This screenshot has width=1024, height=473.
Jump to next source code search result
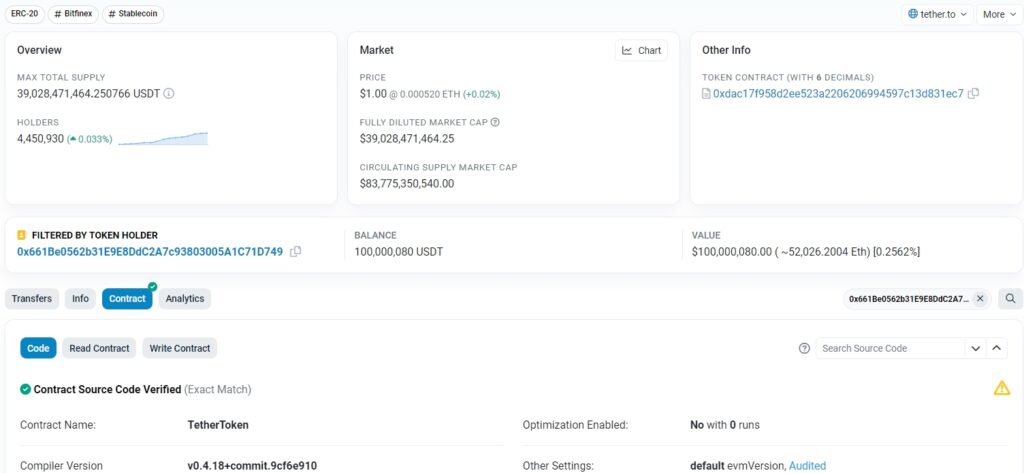tap(976, 348)
